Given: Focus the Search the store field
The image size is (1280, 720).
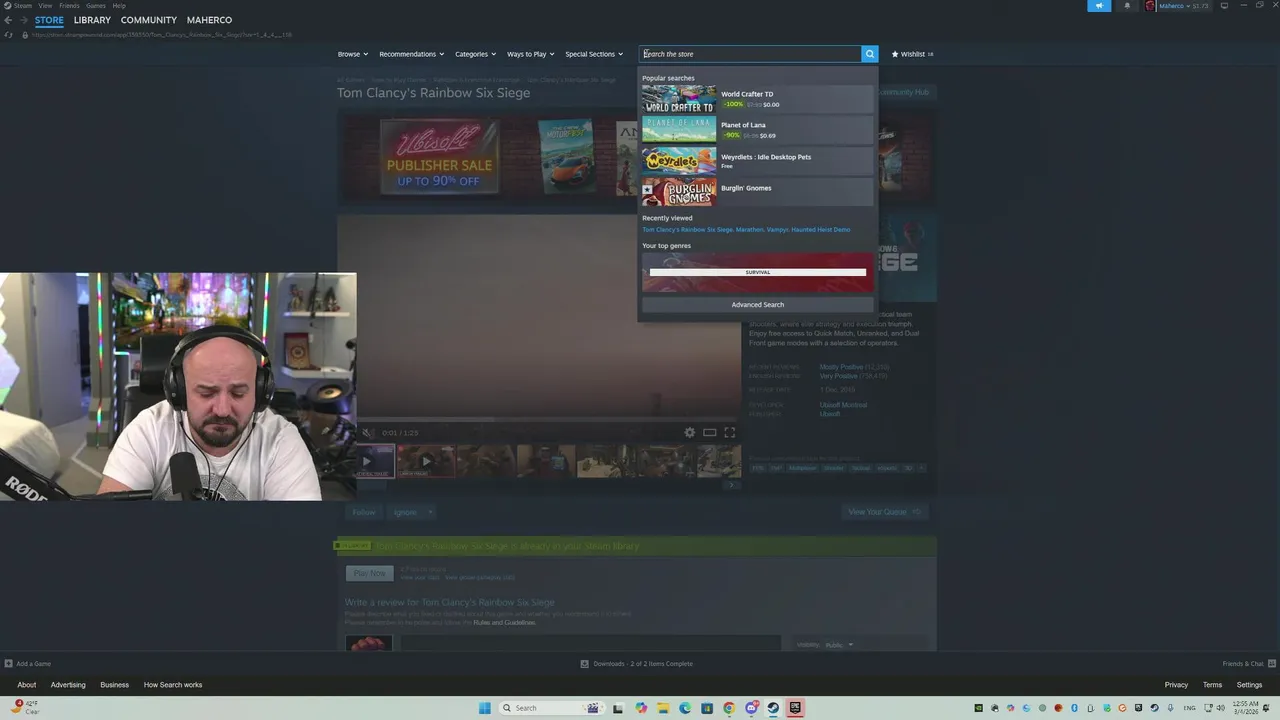Looking at the screenshot, I should [x=750, y=54].
